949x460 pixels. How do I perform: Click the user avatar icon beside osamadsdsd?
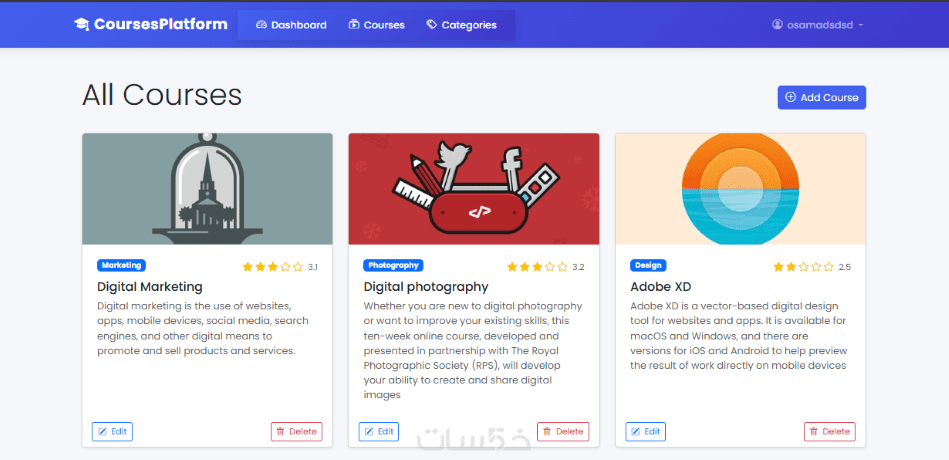coord(778,25)
